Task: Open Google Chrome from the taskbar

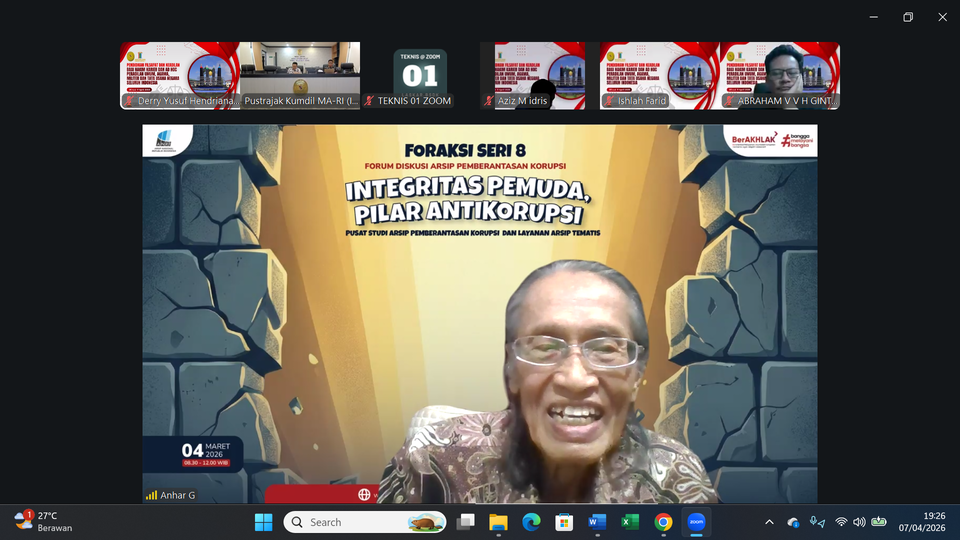Action: (x=663, y=522)
